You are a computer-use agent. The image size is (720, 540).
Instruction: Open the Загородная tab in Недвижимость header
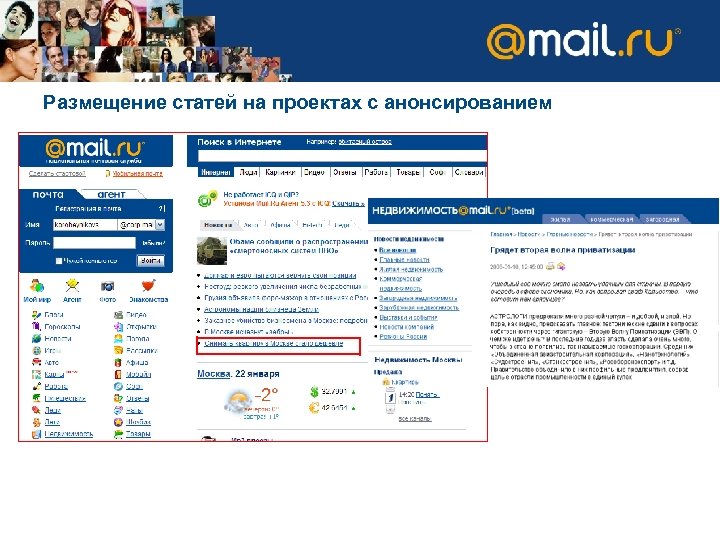(662, 219)
